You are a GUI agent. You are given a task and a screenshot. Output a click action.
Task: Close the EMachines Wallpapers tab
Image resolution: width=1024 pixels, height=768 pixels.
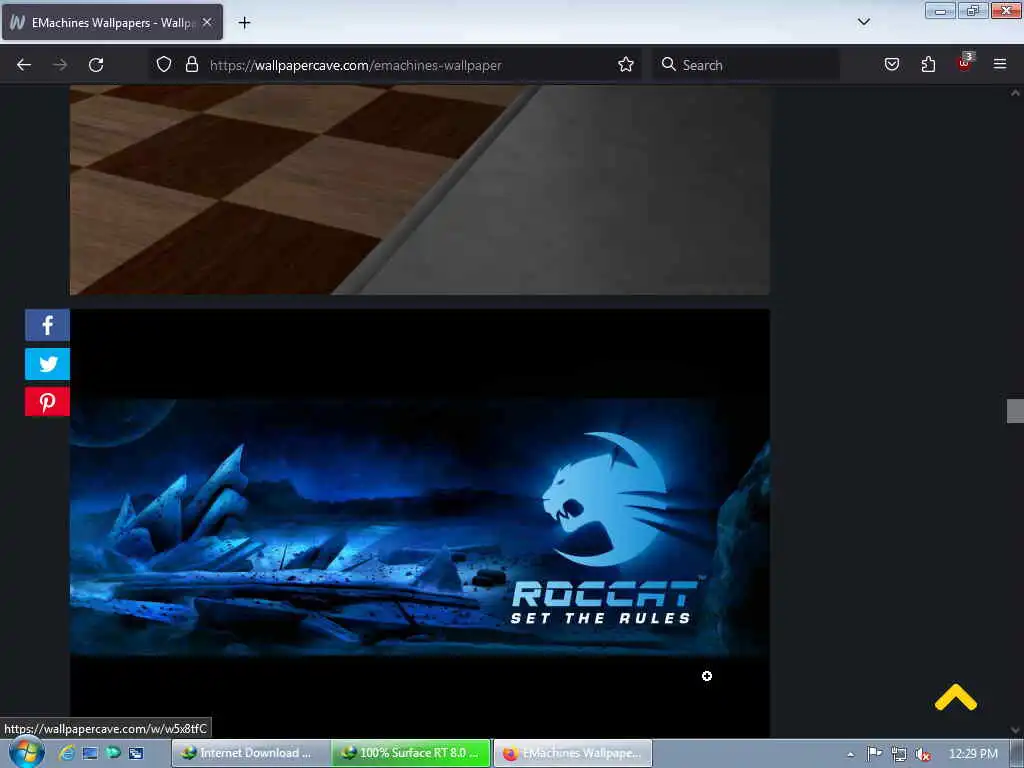pos(207,22)
